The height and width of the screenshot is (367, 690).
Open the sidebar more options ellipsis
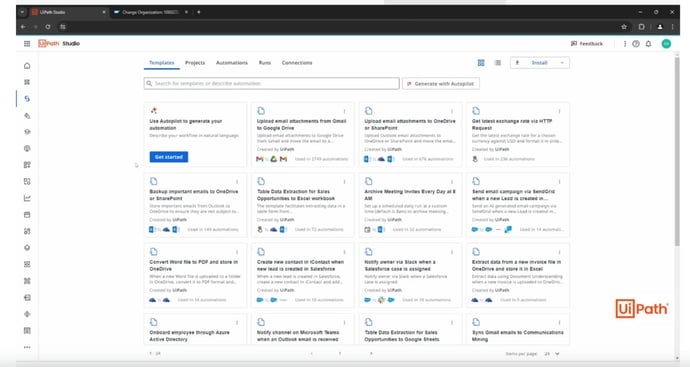point(27,347)
